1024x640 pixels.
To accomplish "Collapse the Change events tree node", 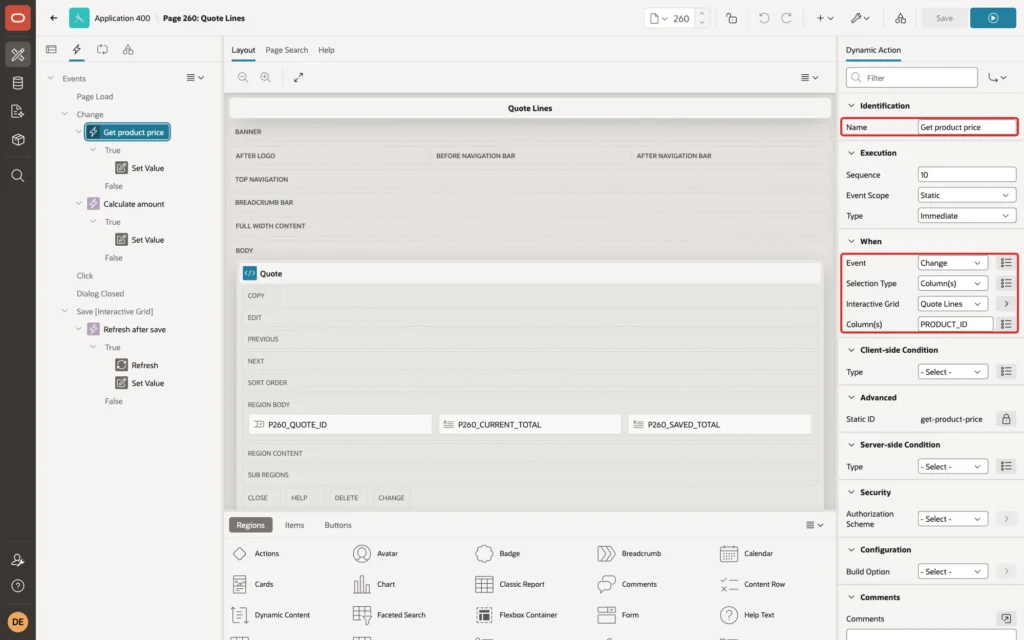I will 65,114.
